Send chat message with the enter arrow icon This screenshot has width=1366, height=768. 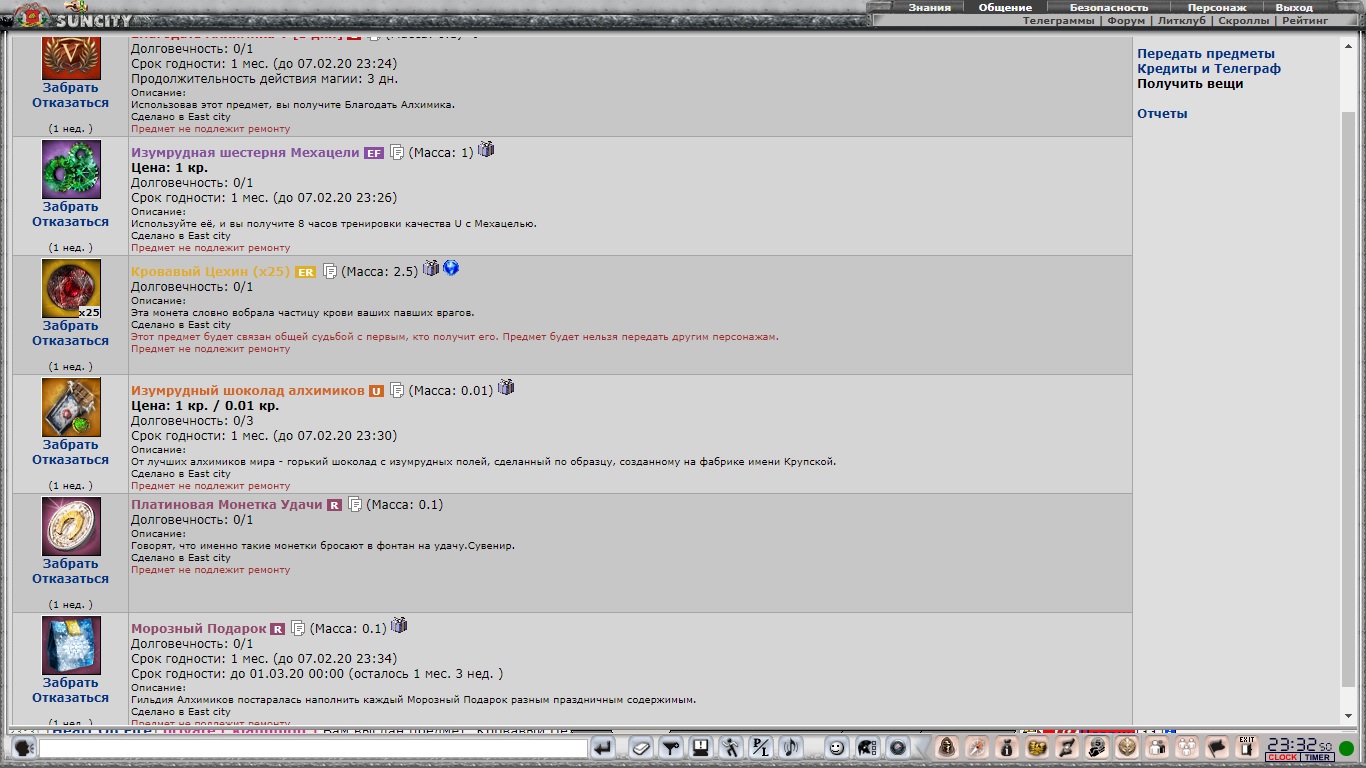(x=603, y=748)
